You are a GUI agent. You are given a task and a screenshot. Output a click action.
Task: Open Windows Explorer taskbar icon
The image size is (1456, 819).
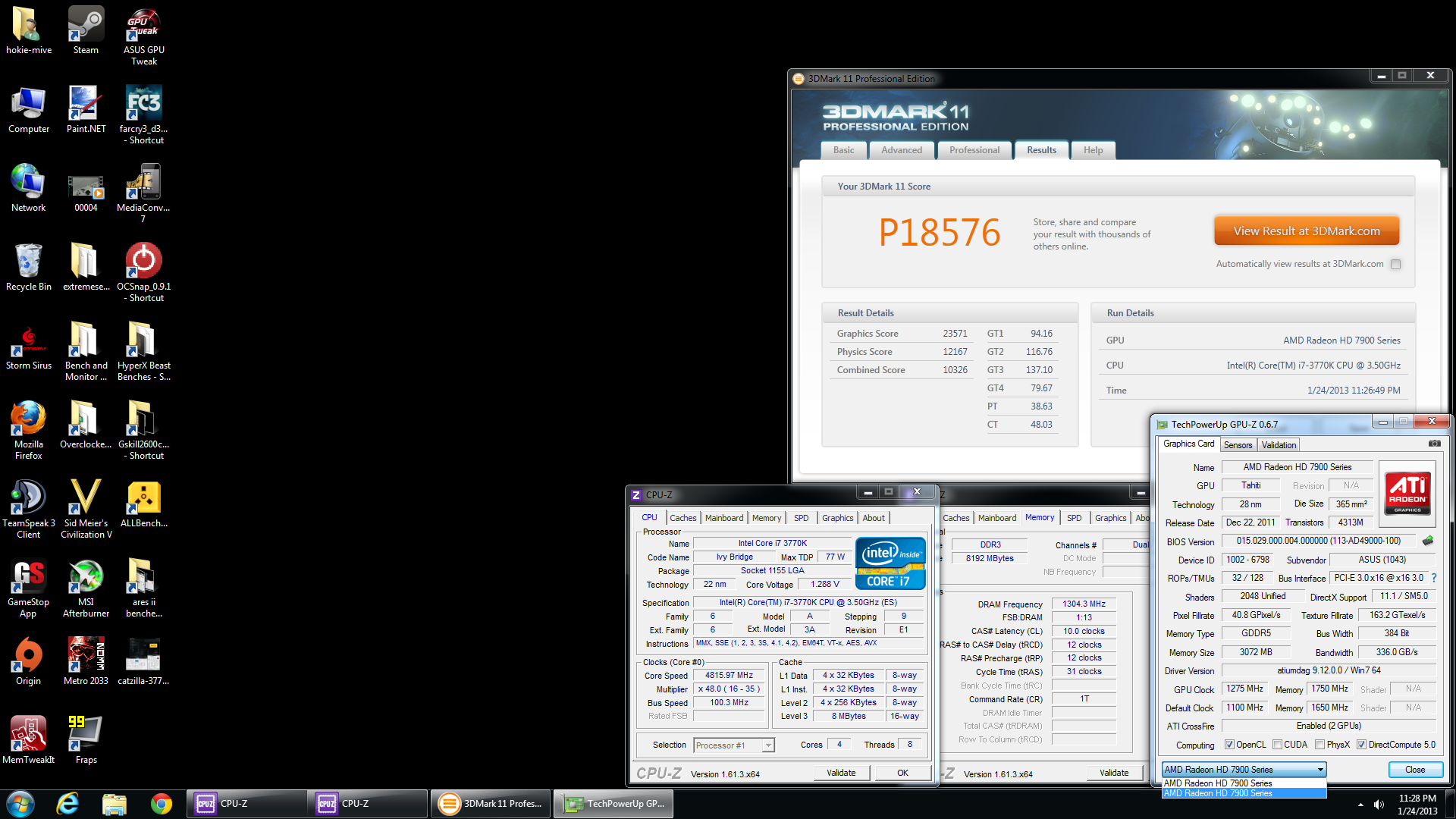coord(114,804)
